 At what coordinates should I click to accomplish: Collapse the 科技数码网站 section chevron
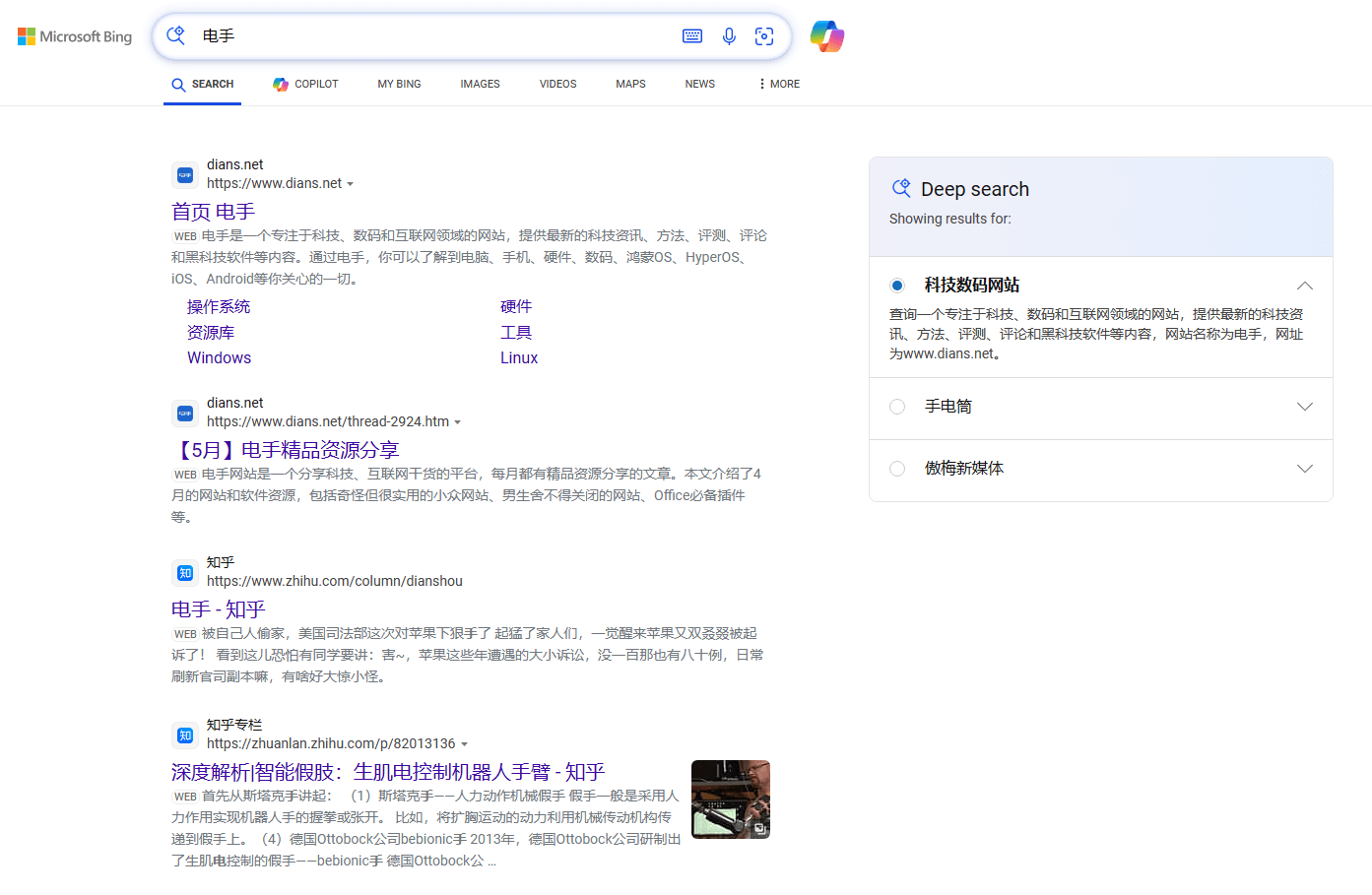tap(1305, 286)
